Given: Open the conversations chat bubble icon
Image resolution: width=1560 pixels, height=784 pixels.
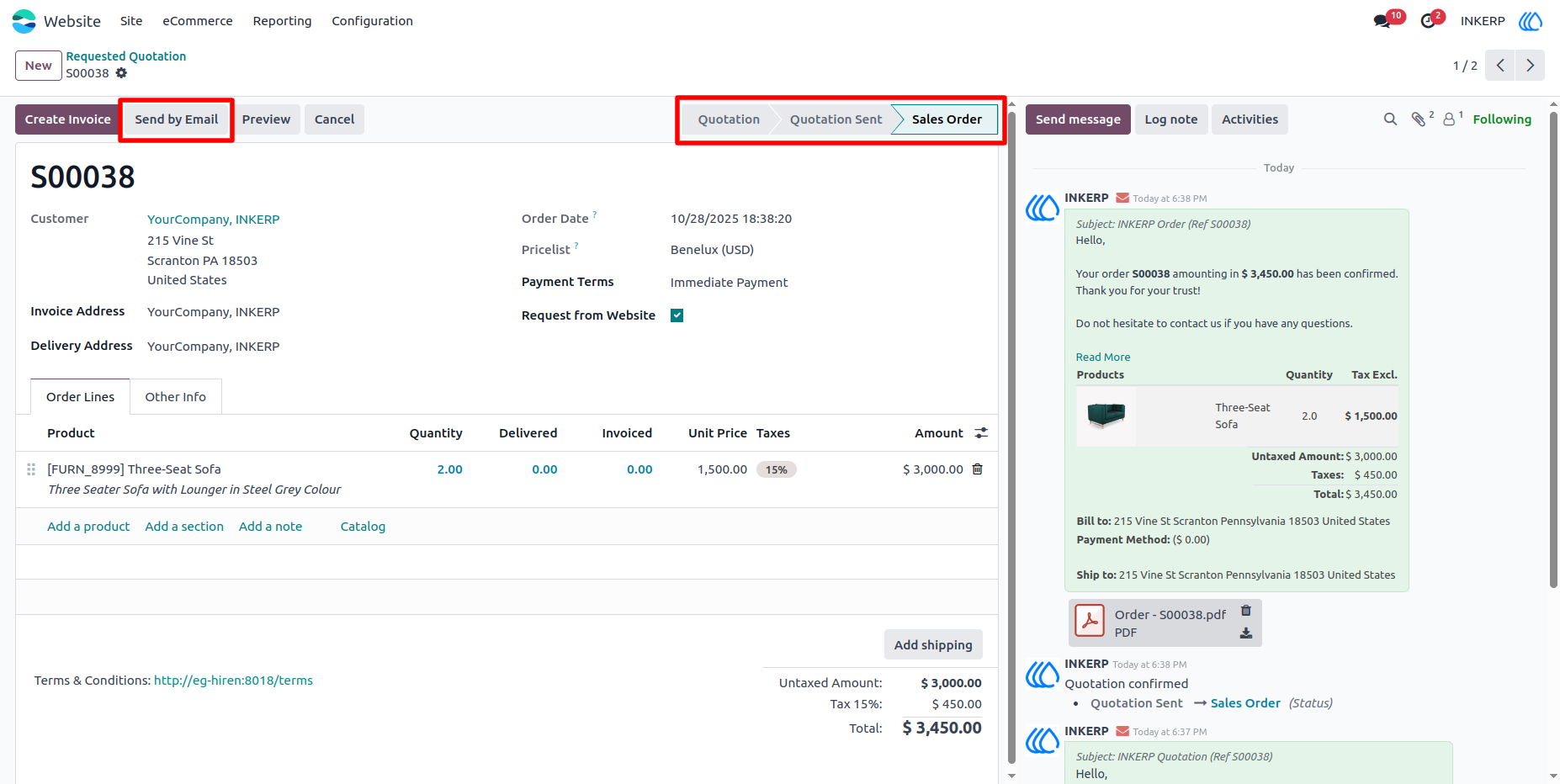Looking at the screenshot, I should tap(1381, 21).
